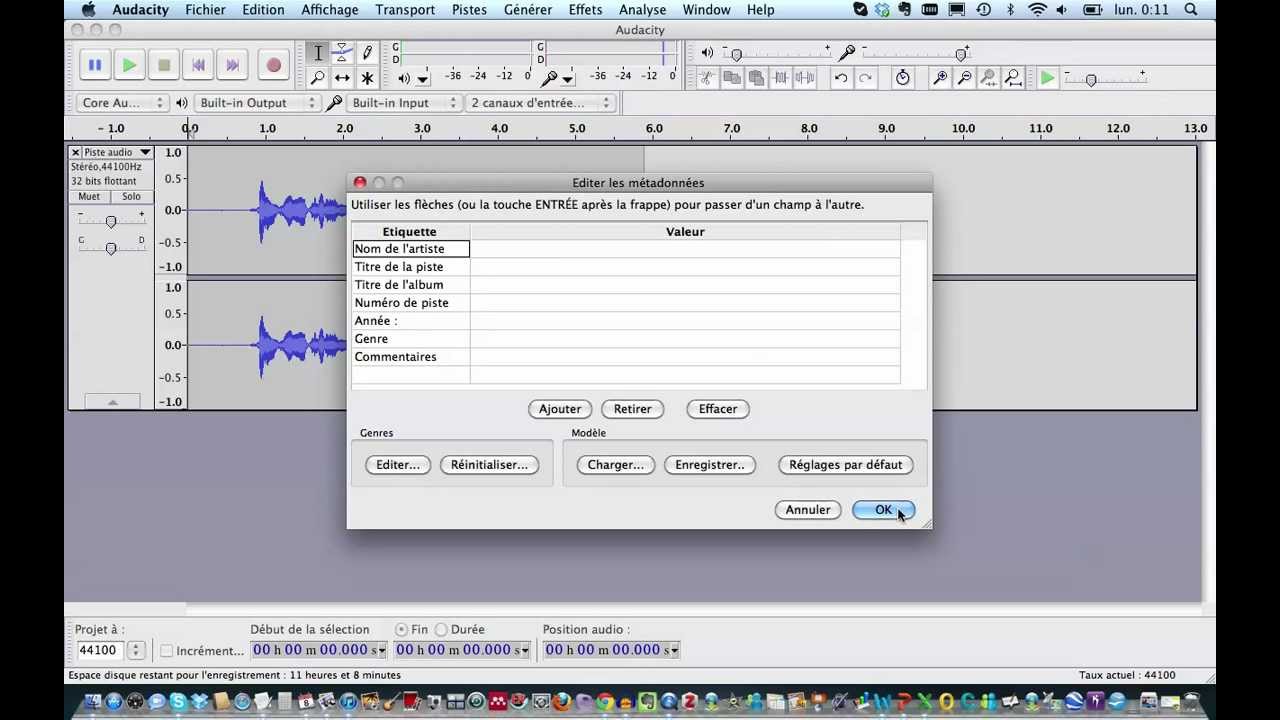Open the input meter microphone dropdown arrow

pos(568,78)
